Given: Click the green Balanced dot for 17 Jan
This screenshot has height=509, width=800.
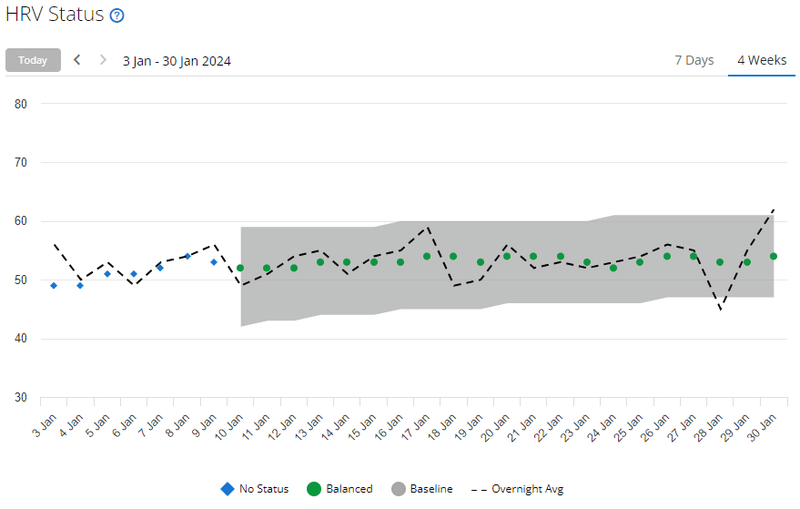Looking at the screenshot, I should (427, 256).
